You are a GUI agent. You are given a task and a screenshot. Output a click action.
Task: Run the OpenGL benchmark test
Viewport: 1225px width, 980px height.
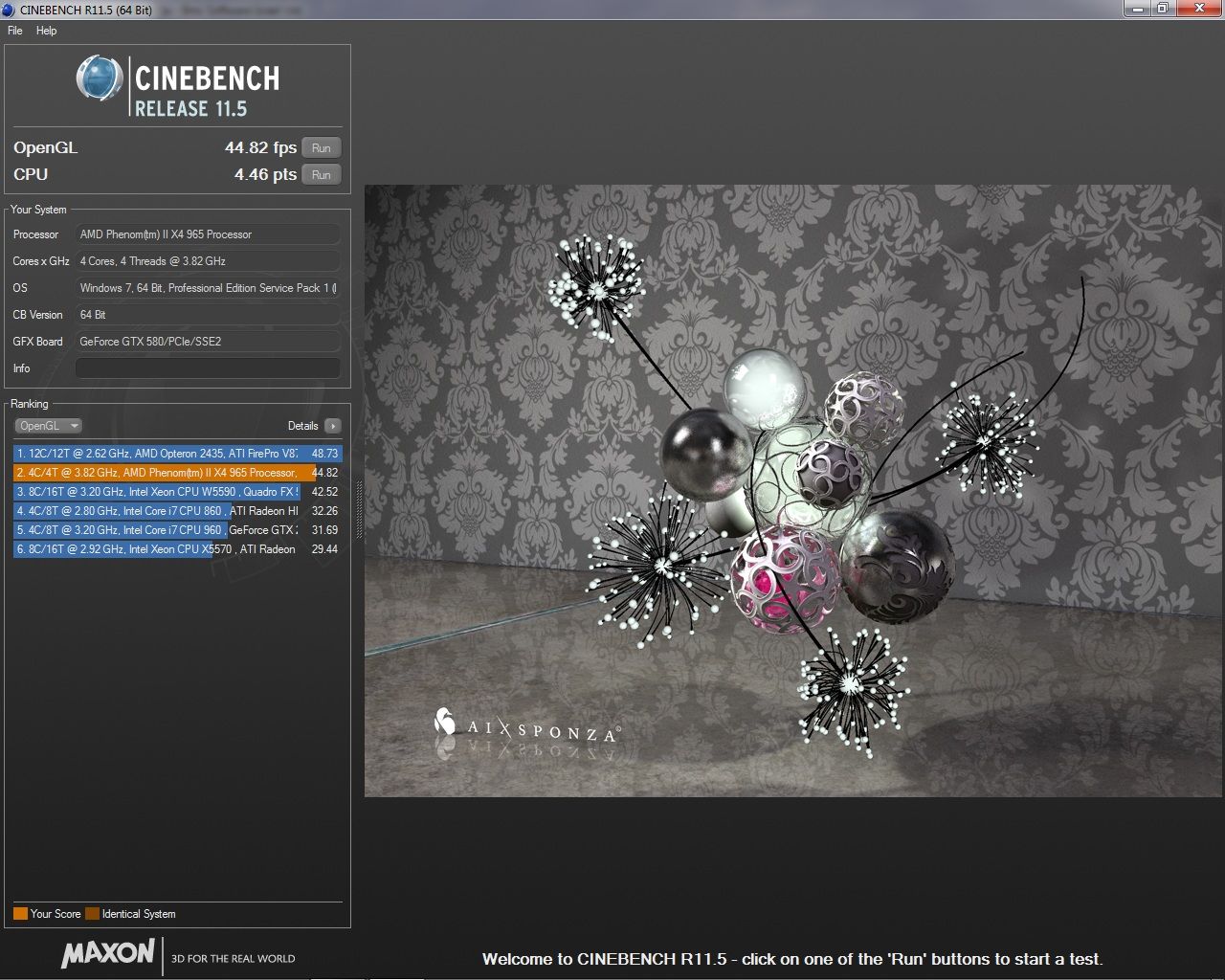click(x=322, y=148)
